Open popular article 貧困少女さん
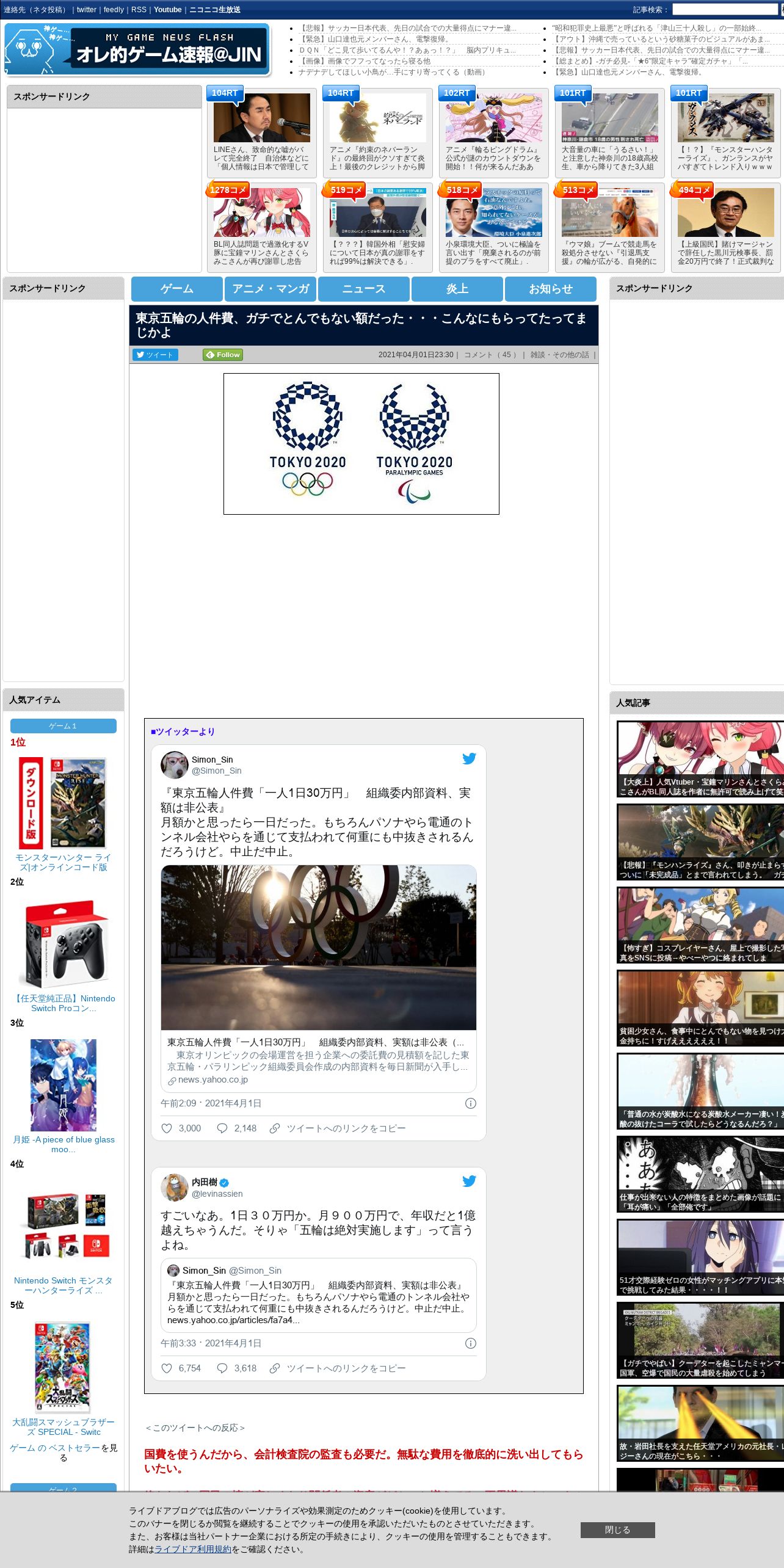The height and width of the screenshot is (1568, 784). [x=700, y=1008]
